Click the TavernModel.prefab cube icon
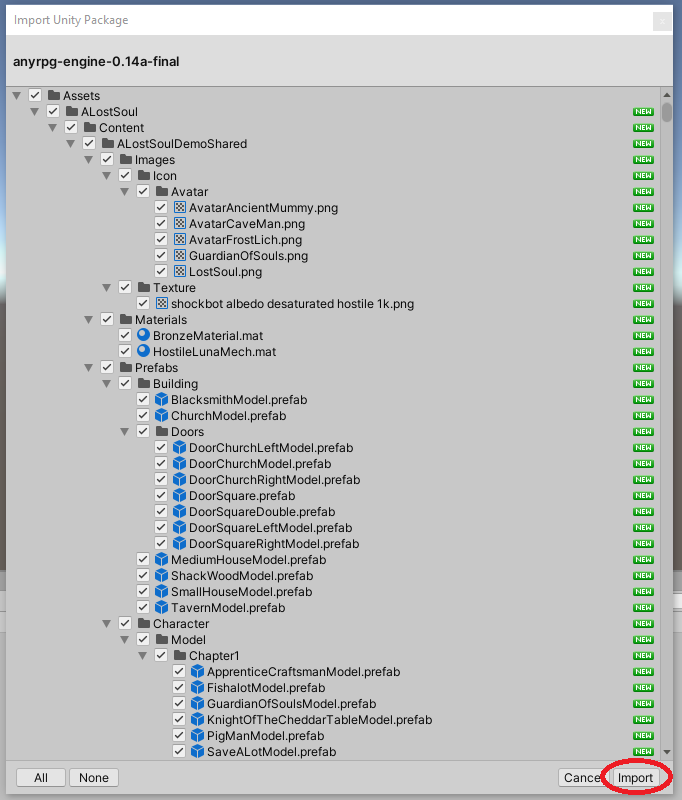This screenshot has height=800, width=682. [162, 608]
